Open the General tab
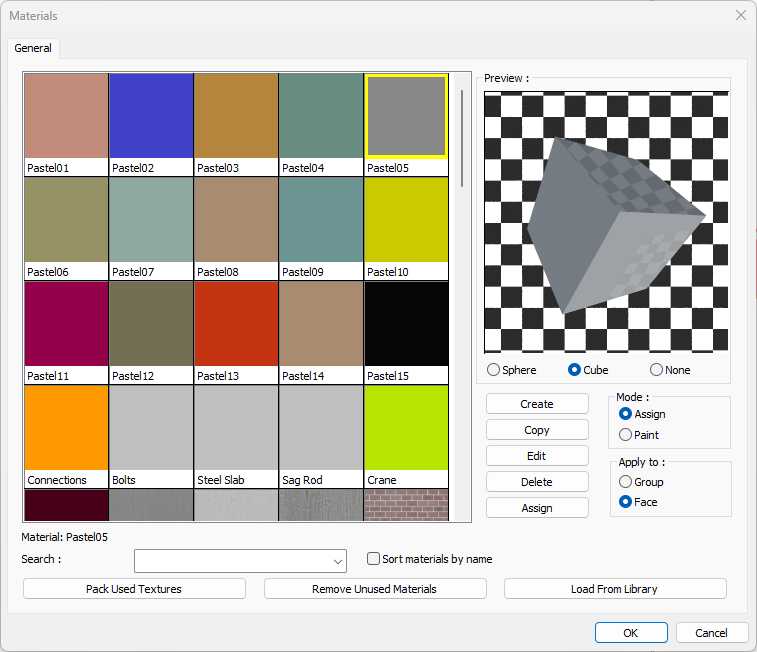The width and height of the screenshot is (757, 652). (33, 48)
